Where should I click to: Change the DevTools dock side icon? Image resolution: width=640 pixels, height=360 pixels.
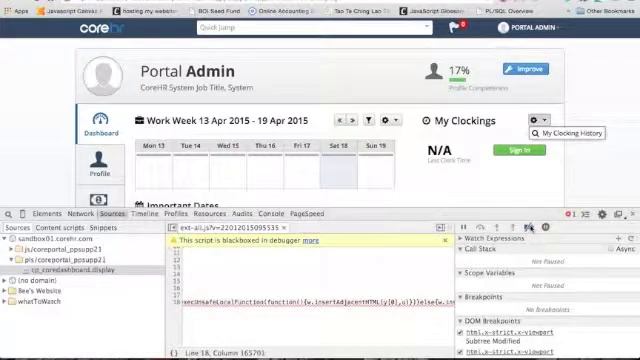pyautogui.click(x=619, y=214)
